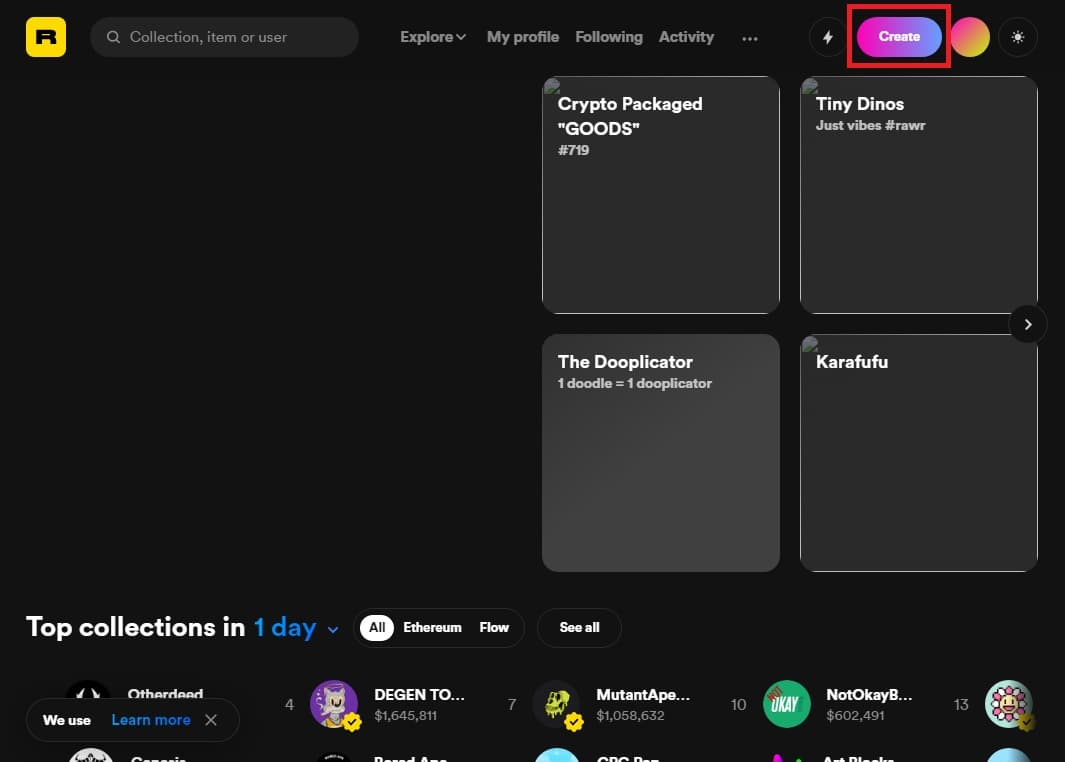The image size is (1065, 762).
Task: Click the $1,645,811 volume value
Action: 405,715
